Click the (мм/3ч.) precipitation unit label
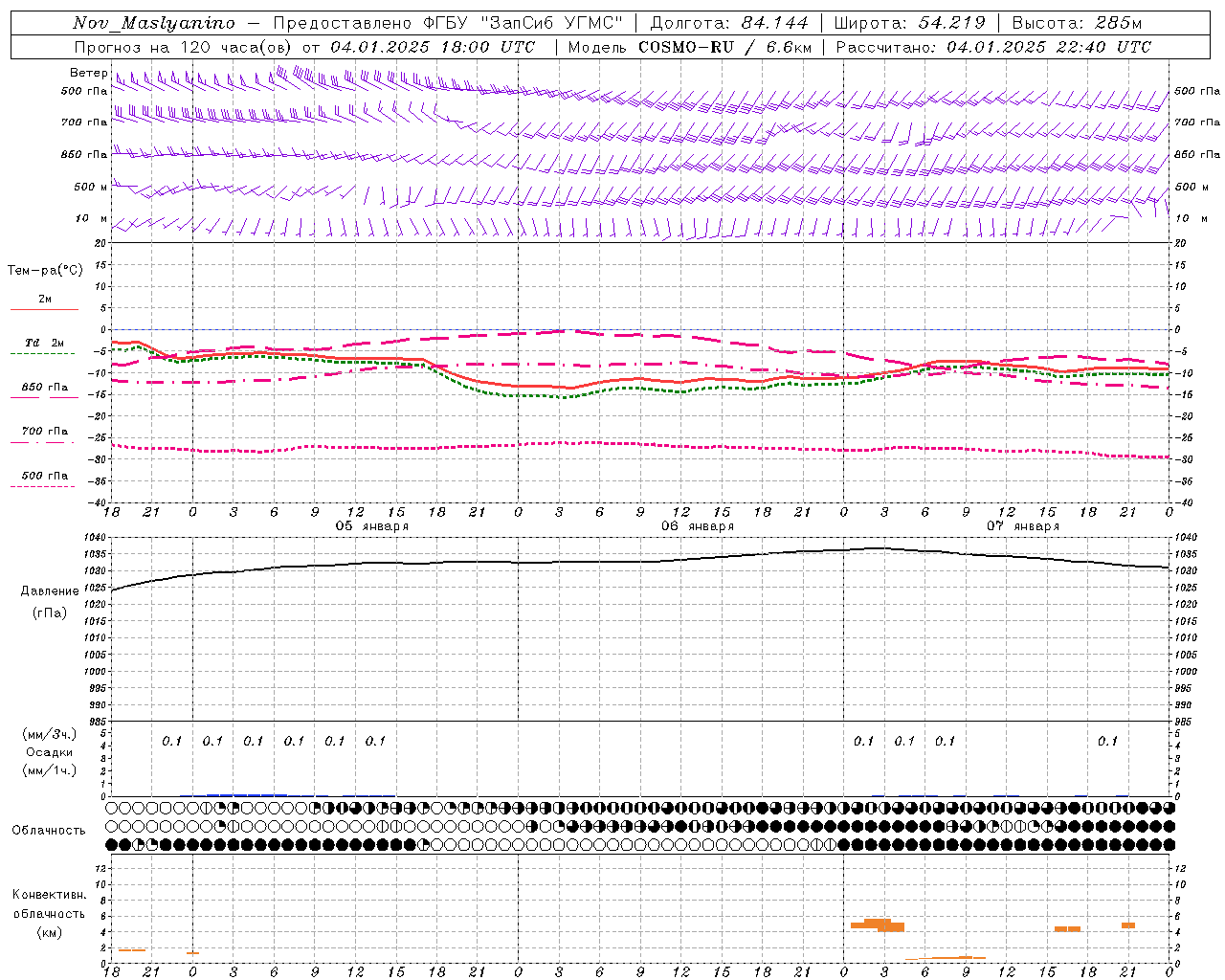 (x=50, y=734)
